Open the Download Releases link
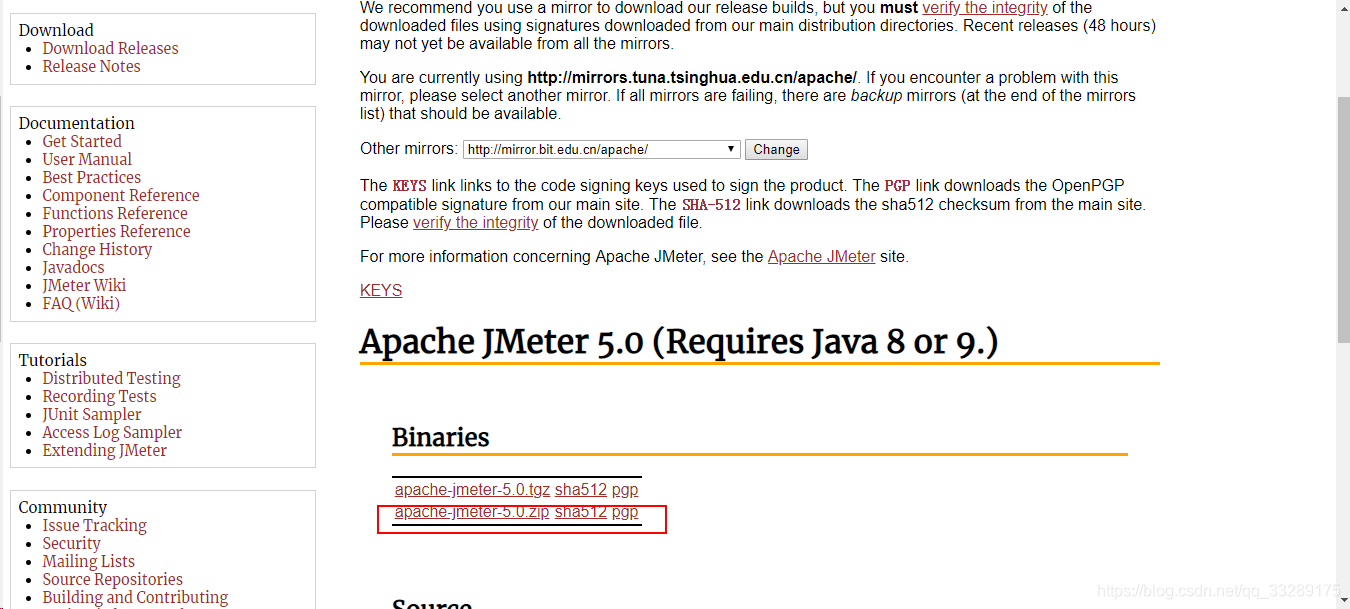The width and height of the screenshot is (1350, 609). coord(110,48)
